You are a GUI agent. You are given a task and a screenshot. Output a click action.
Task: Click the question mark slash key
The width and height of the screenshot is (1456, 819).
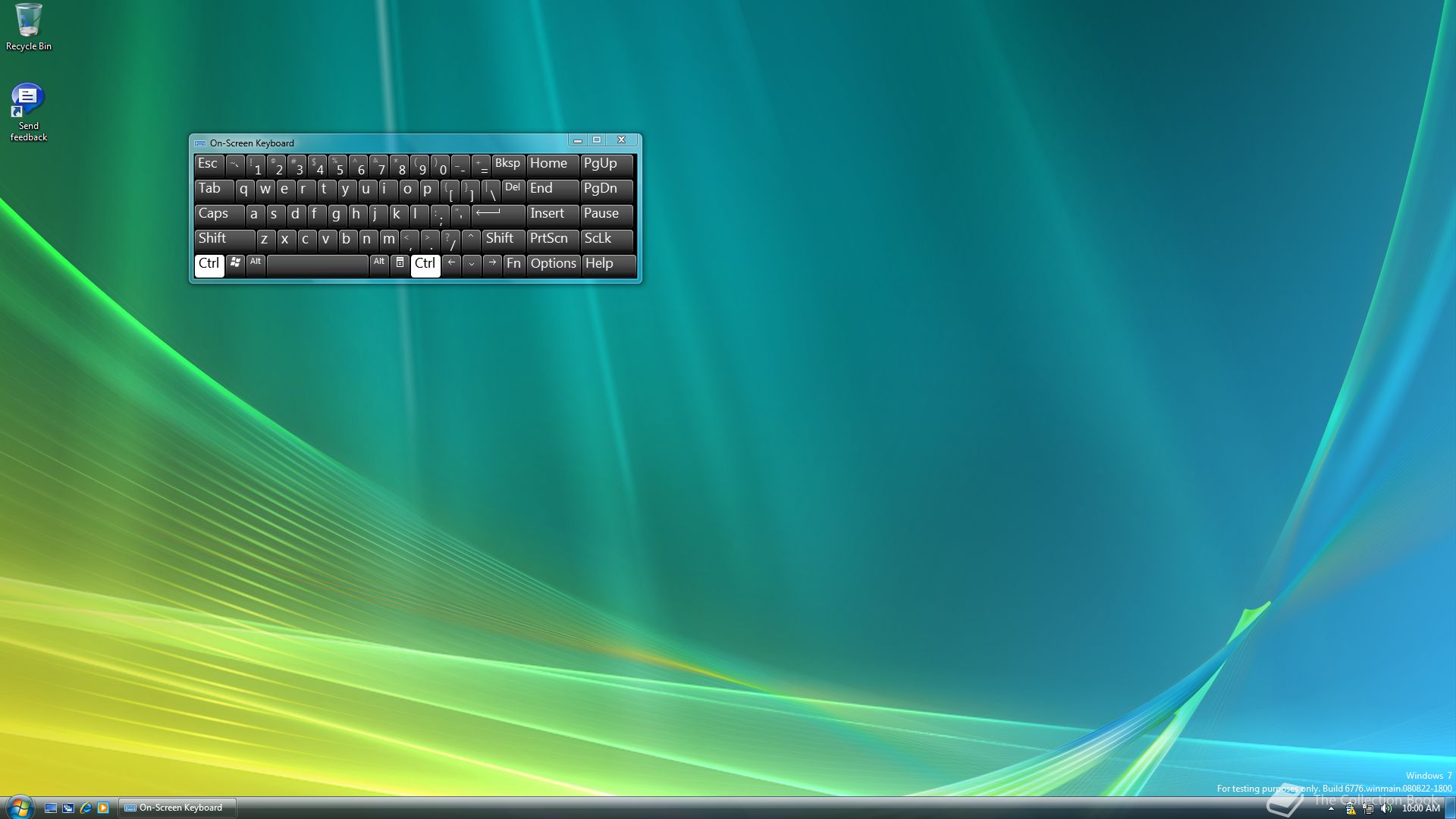(450, 240)
